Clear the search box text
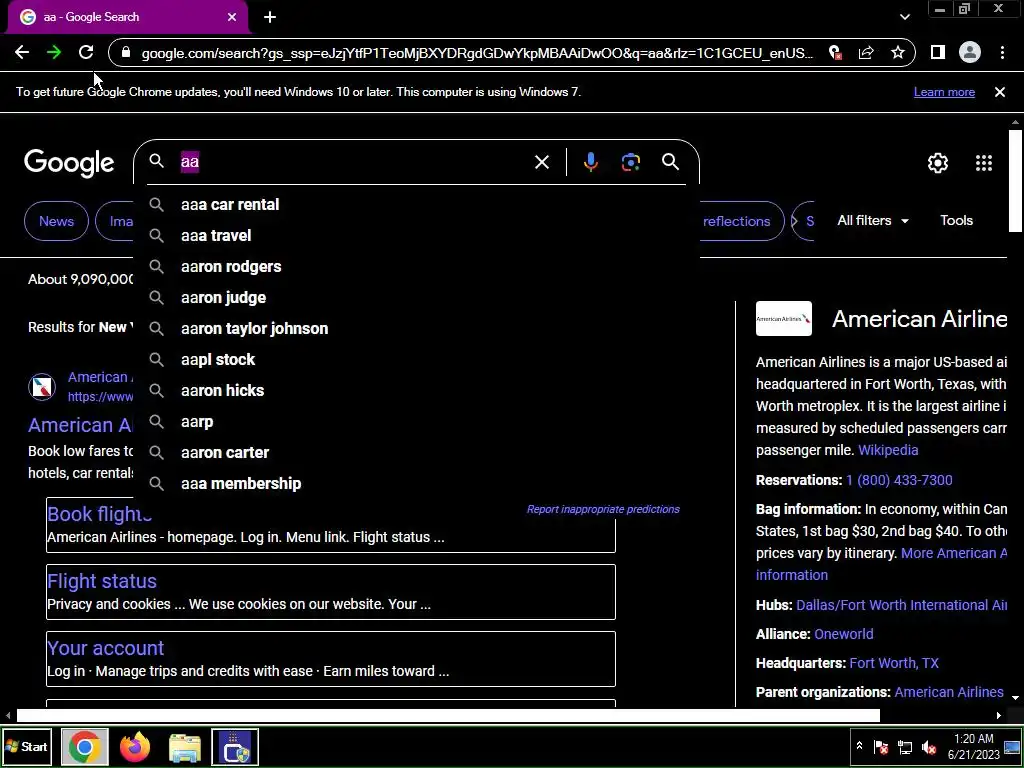 pyautogui.click(x=542, y=162)
